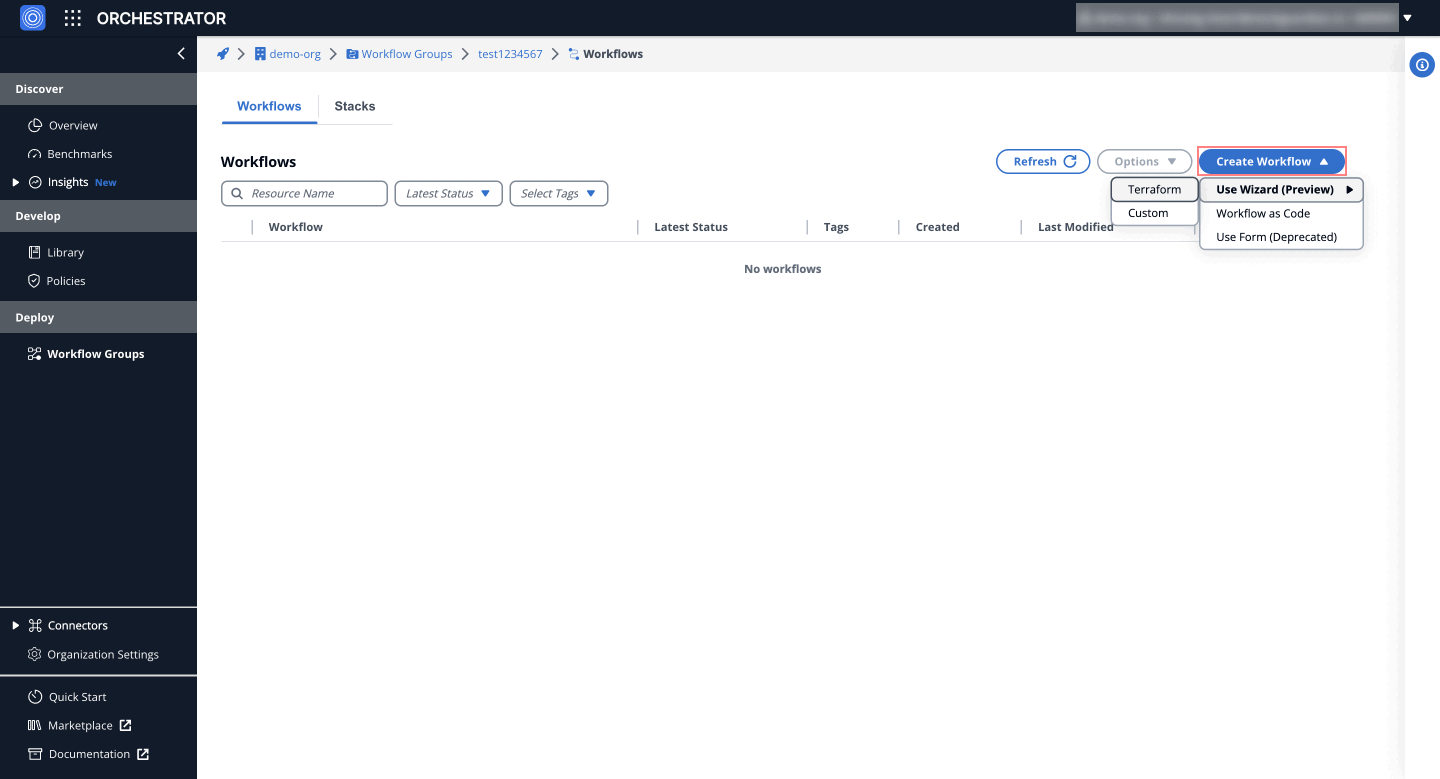The width and height of the screenshot is (1440, 779).
Task: Click the rocket icon in breadcrumb
Action: click(x=223, y=54)
